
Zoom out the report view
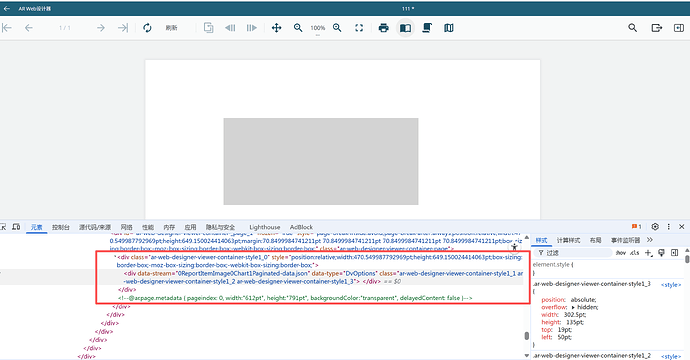click(298, 28)
